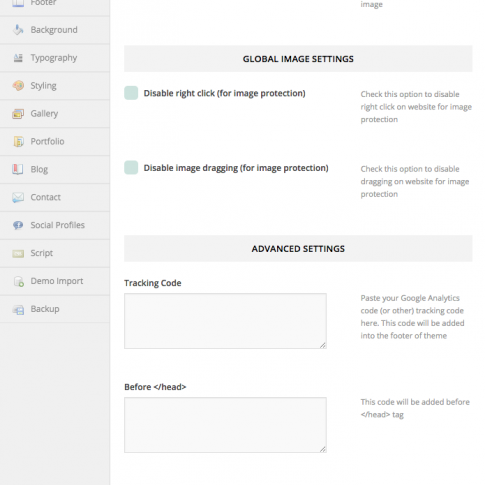Click the Blog book icon
Screen dimensions: 485x485
(x=18, y=169)
